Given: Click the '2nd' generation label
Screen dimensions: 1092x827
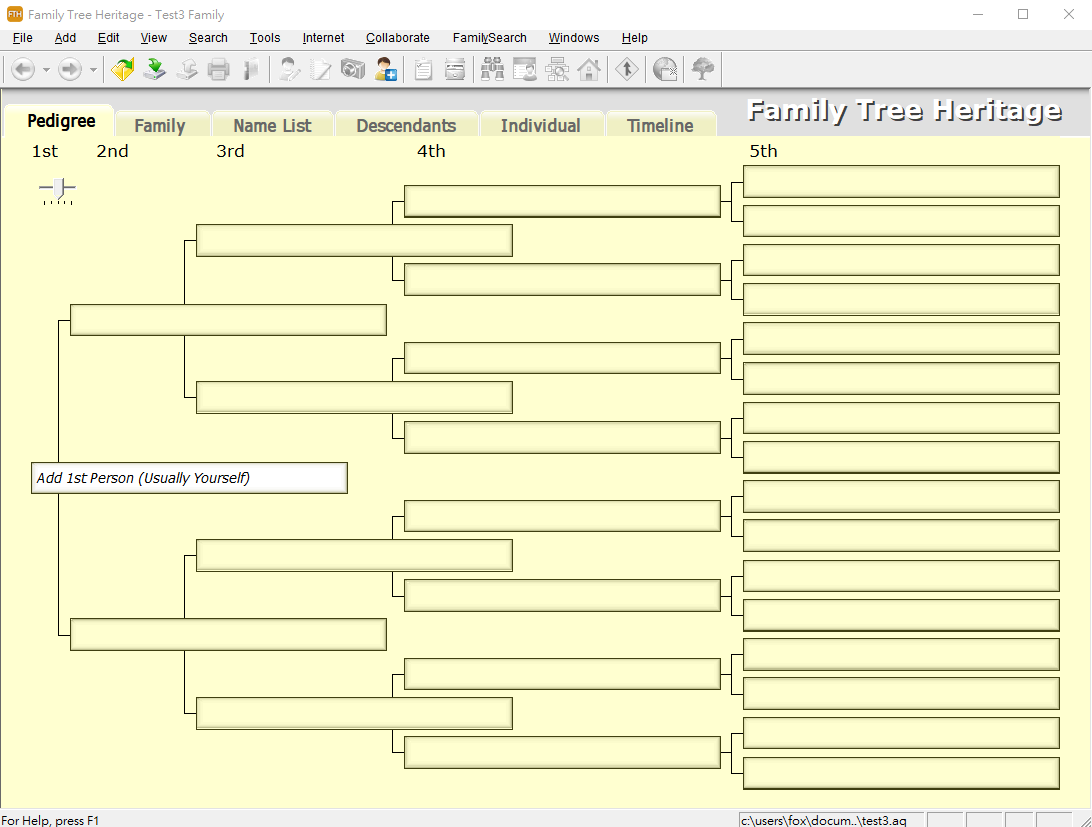Looking at the screenshot, I should coord(112,151).
